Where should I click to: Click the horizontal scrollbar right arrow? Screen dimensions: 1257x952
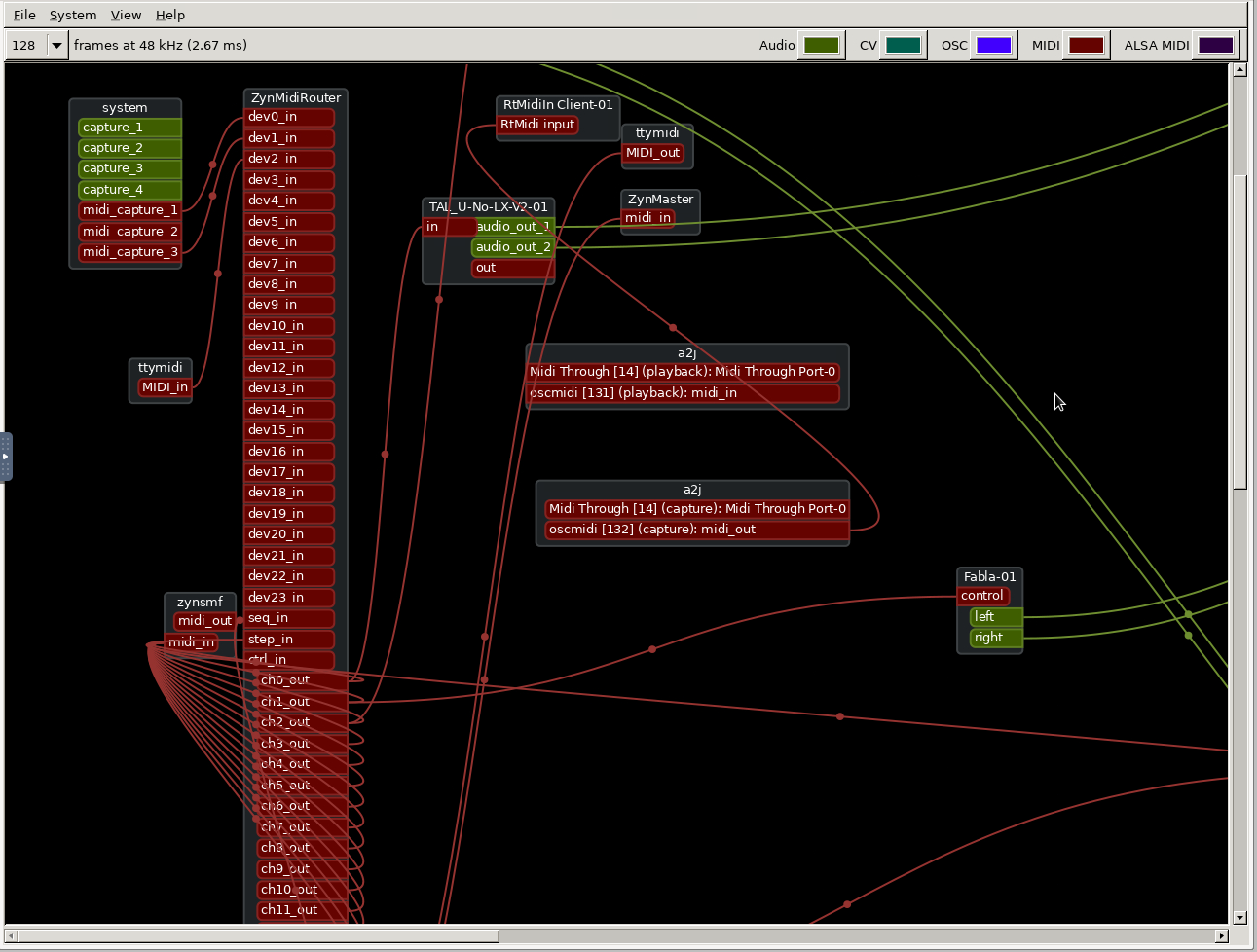click(1221, 935)
